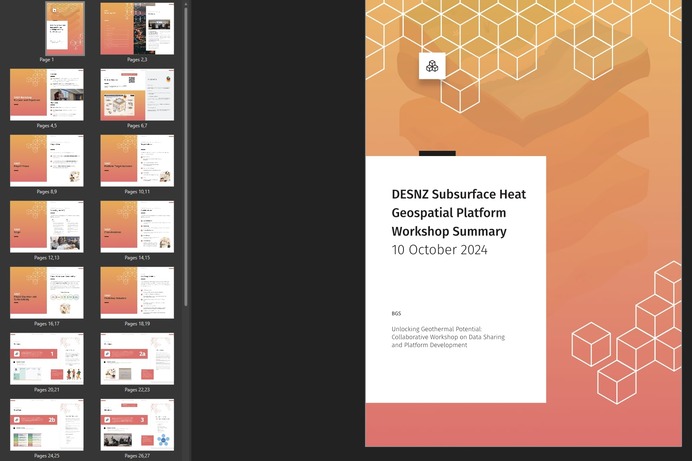Click the 'Pages 16,17' label
The width and height of the screenshot is (692, 461).
coord(47,324)
